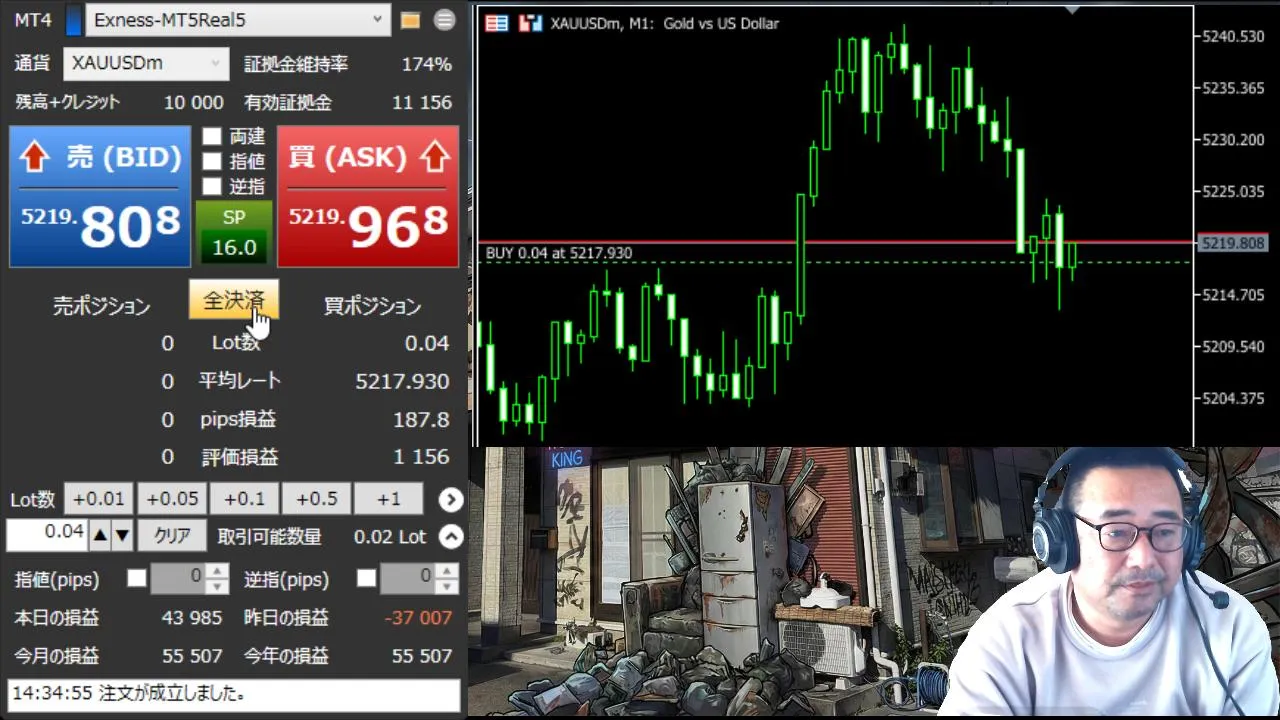Click the buy Lot数 value 0.04
This screenshot has width=1280, height=720.
tap(427, 343)
